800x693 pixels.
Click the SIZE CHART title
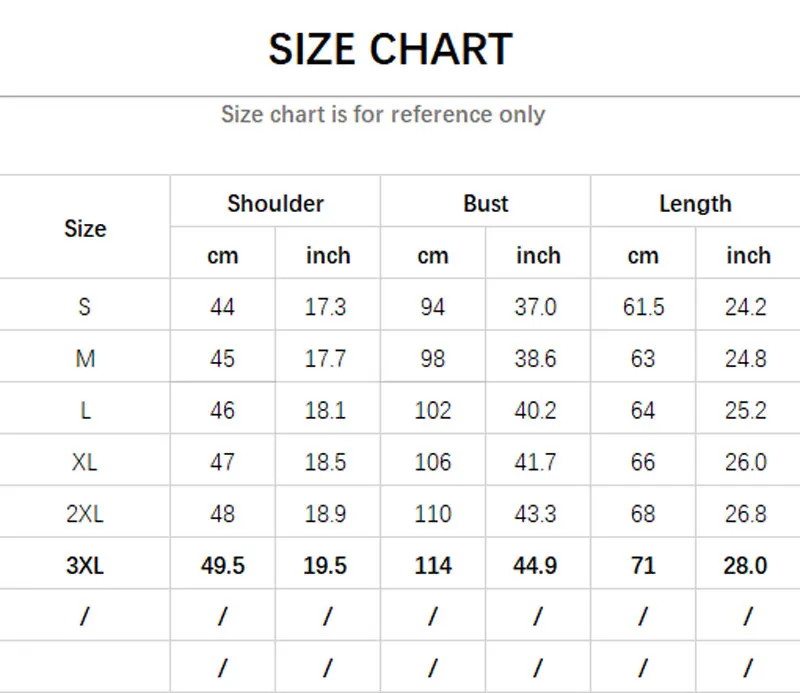[390, 49]
